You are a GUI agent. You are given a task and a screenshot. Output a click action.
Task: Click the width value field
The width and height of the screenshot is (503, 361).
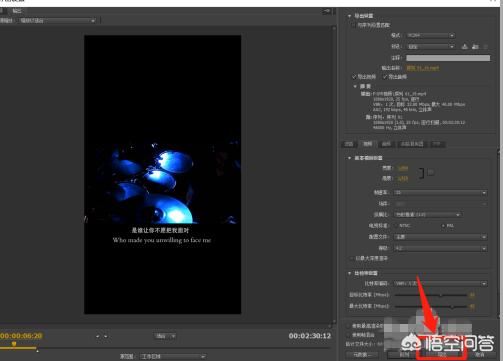click(x=403, y=168)
